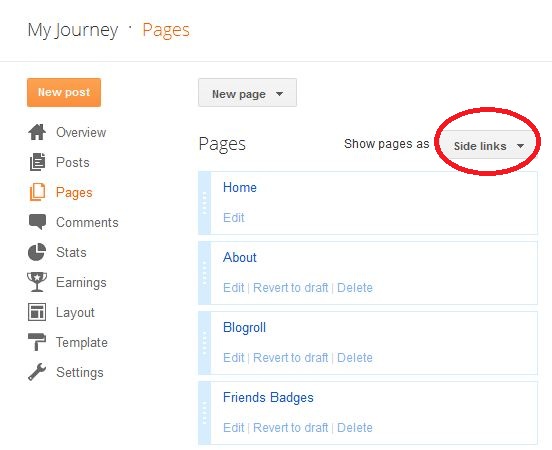This screenshot has height=450, width=552.
Task: Open Overview in the sidebar
Action: click(81, 132)
